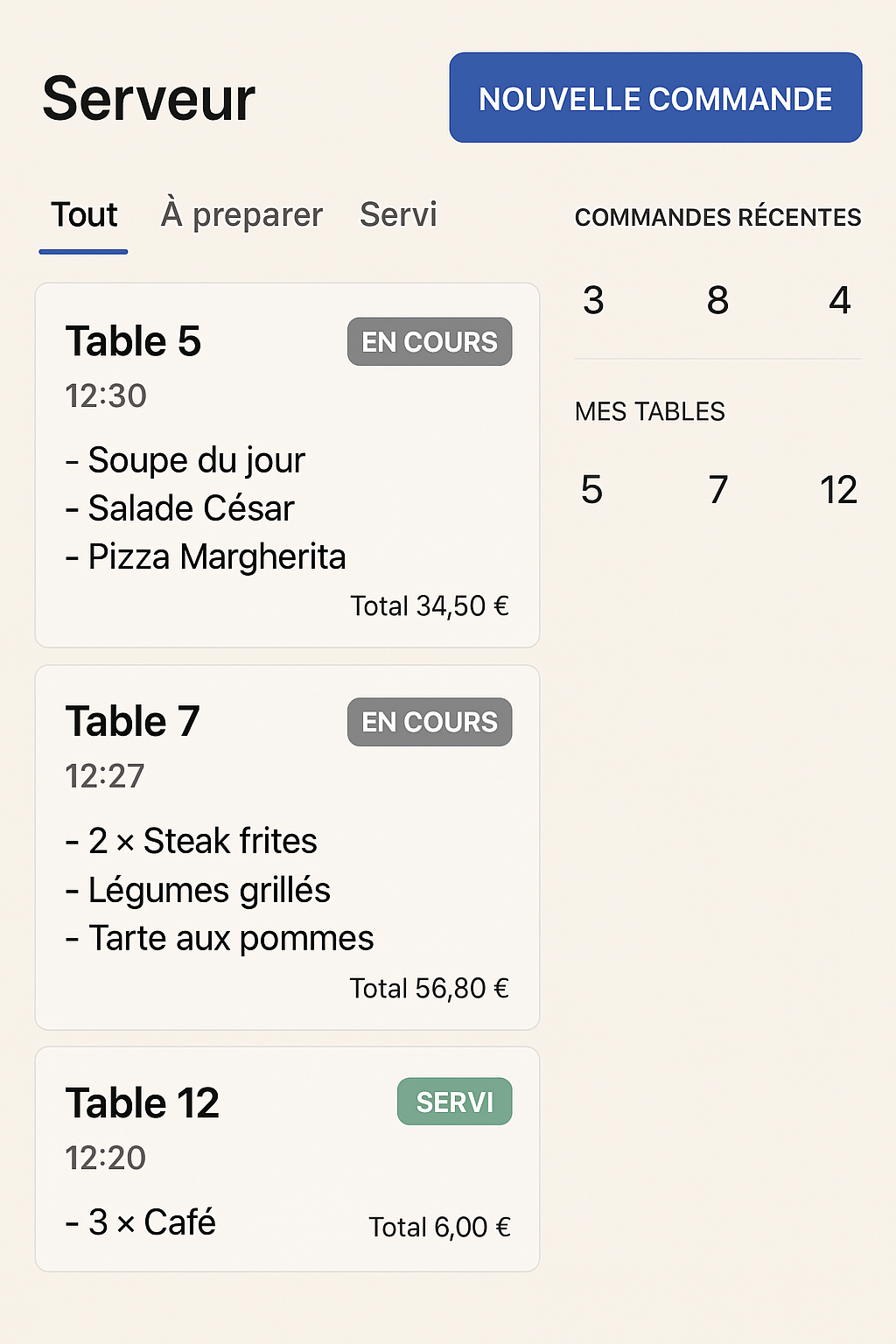Click the Total 56,80 € amount
The width and height of the screenshot is (896, 1344).
coord(429,989)
